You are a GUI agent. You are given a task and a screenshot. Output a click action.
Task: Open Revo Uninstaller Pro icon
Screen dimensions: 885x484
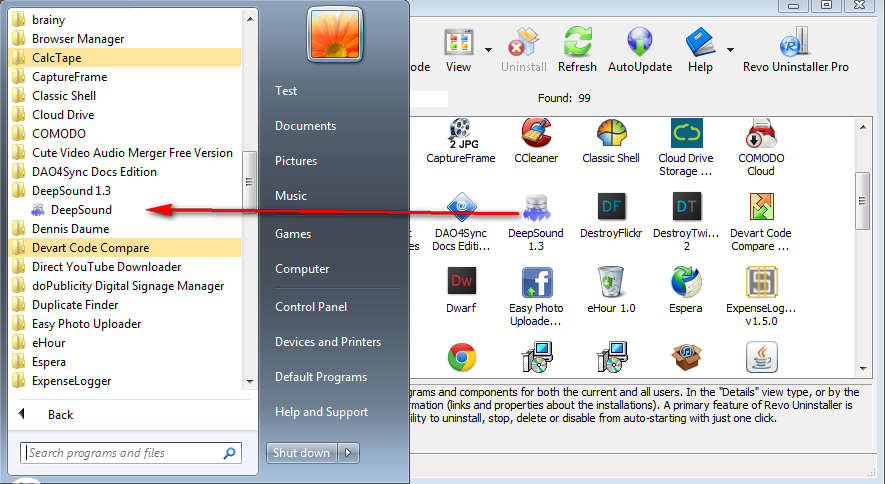click(795, 42)
